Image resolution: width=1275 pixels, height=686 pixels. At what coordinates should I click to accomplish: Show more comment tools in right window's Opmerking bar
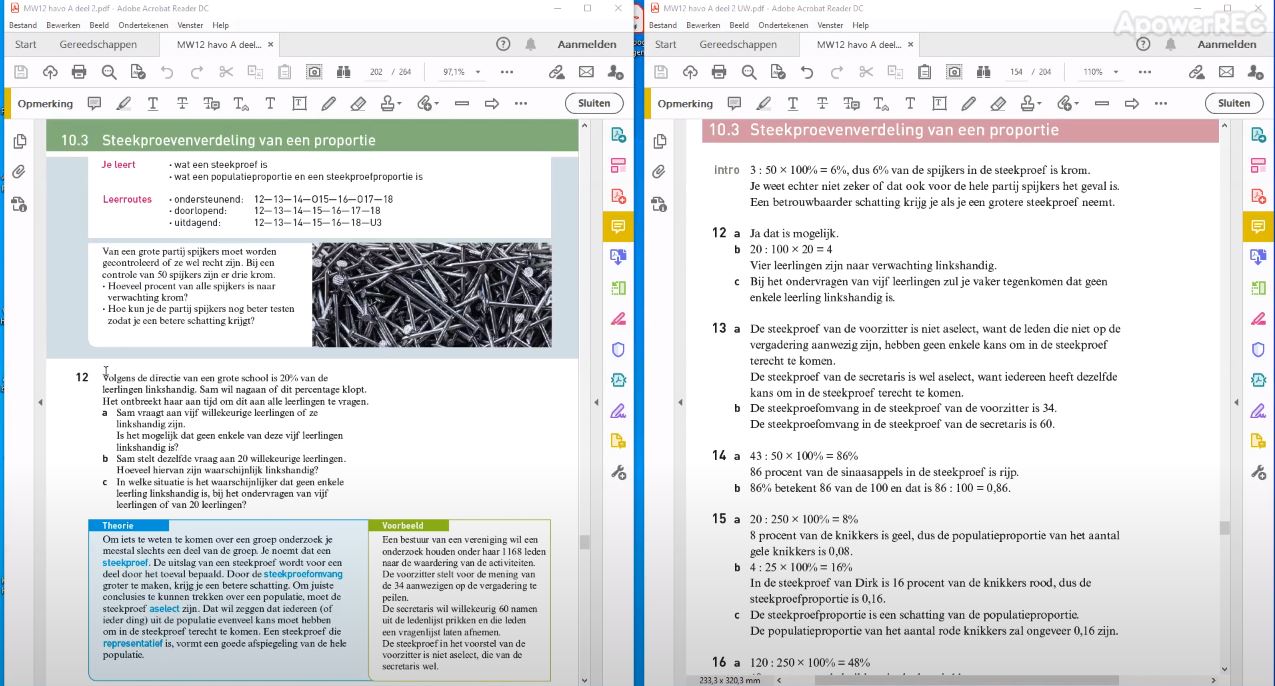point(1160,103)
